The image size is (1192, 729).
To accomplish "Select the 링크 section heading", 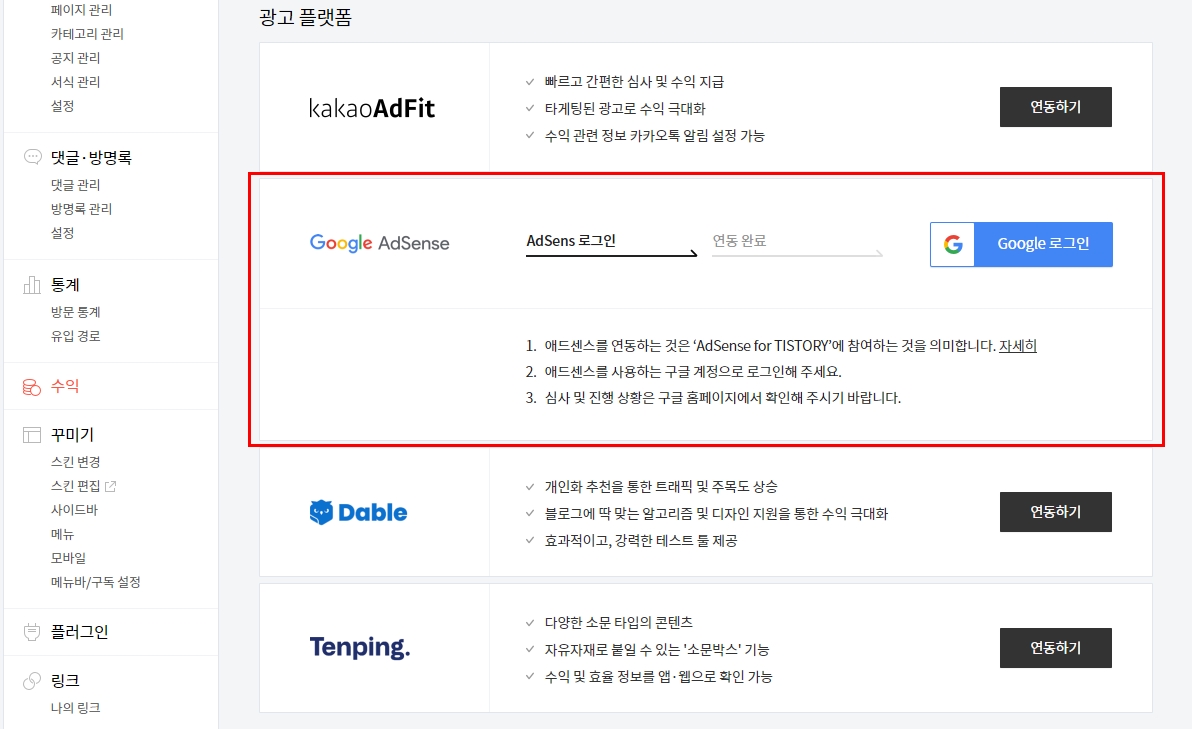I will (65, 680).
